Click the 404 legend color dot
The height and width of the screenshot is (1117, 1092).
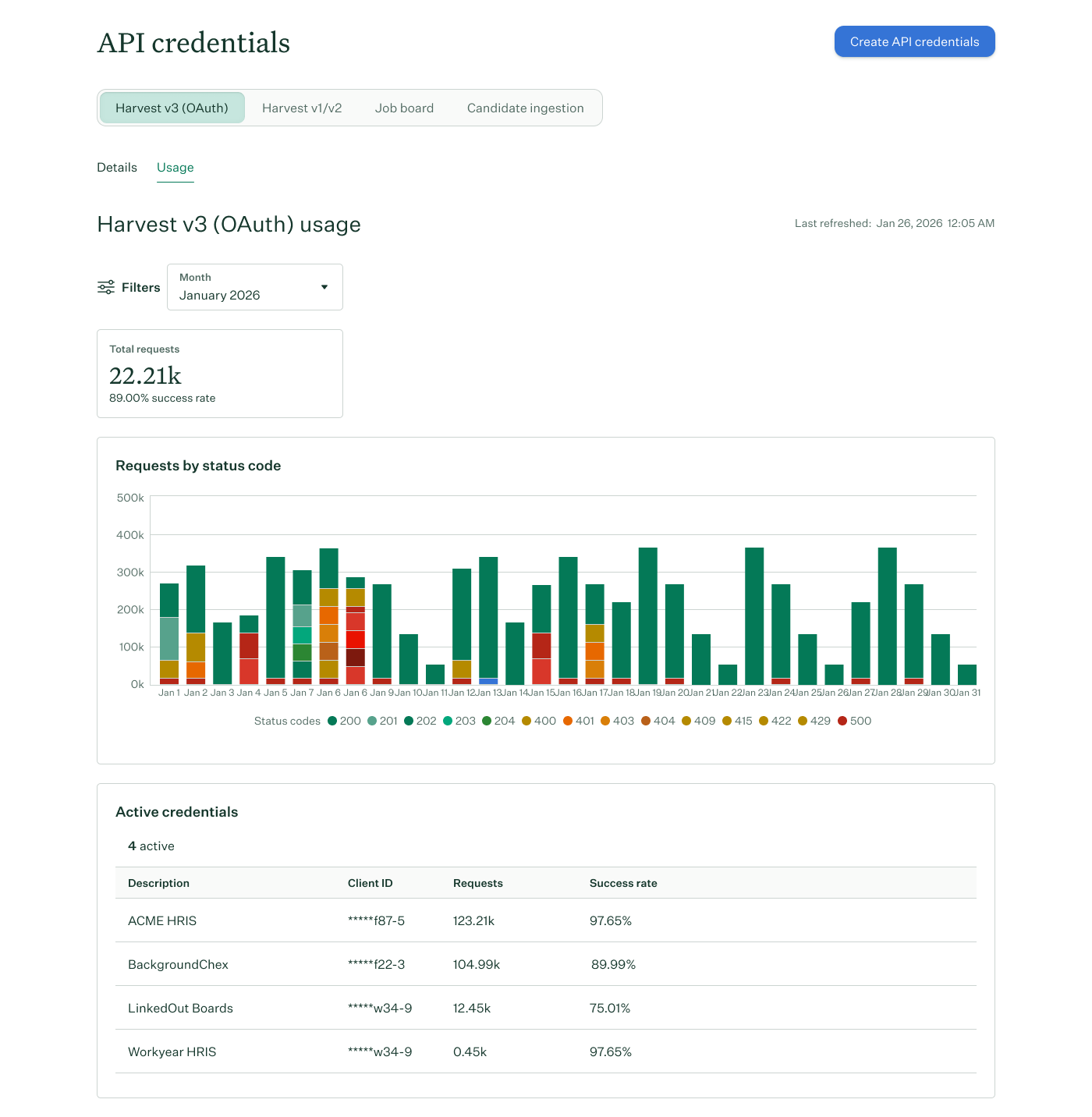tap(646, 721)
